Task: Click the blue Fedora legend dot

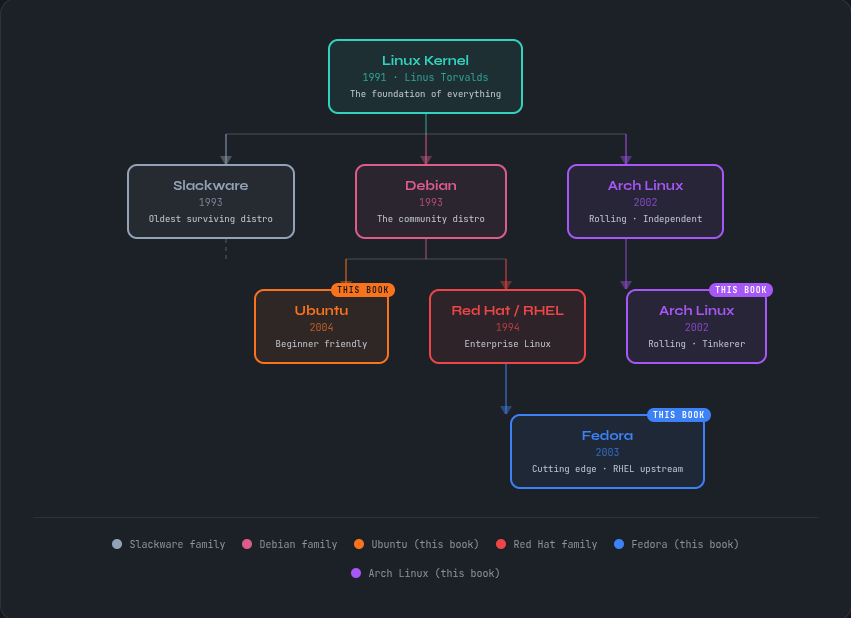Action: pos(619,544)
